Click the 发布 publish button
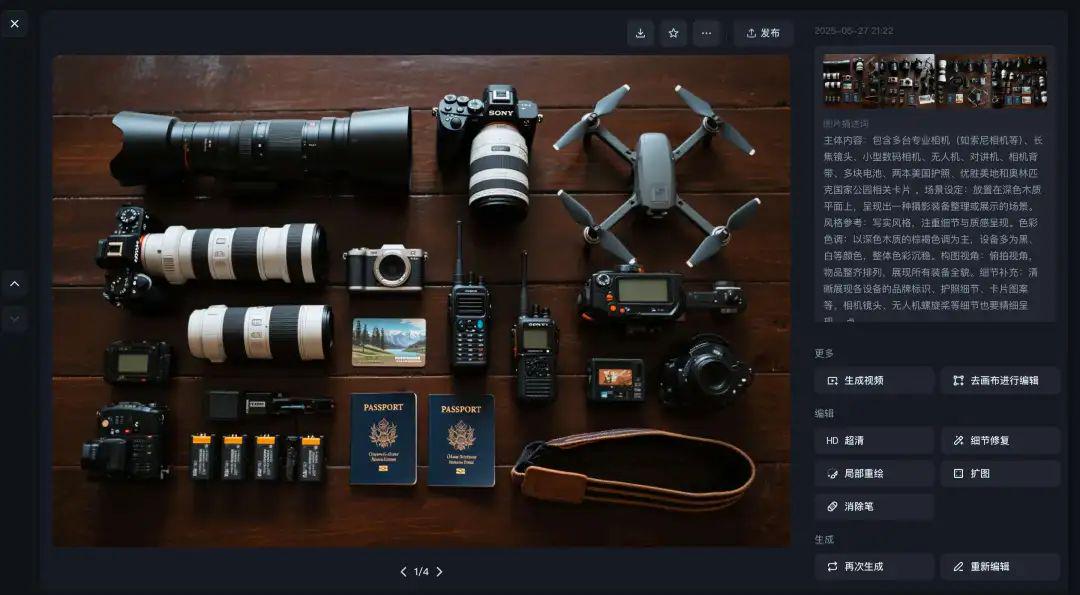Image resolution: width=1080 pixels, height=595 pixels. click(763, 33)
